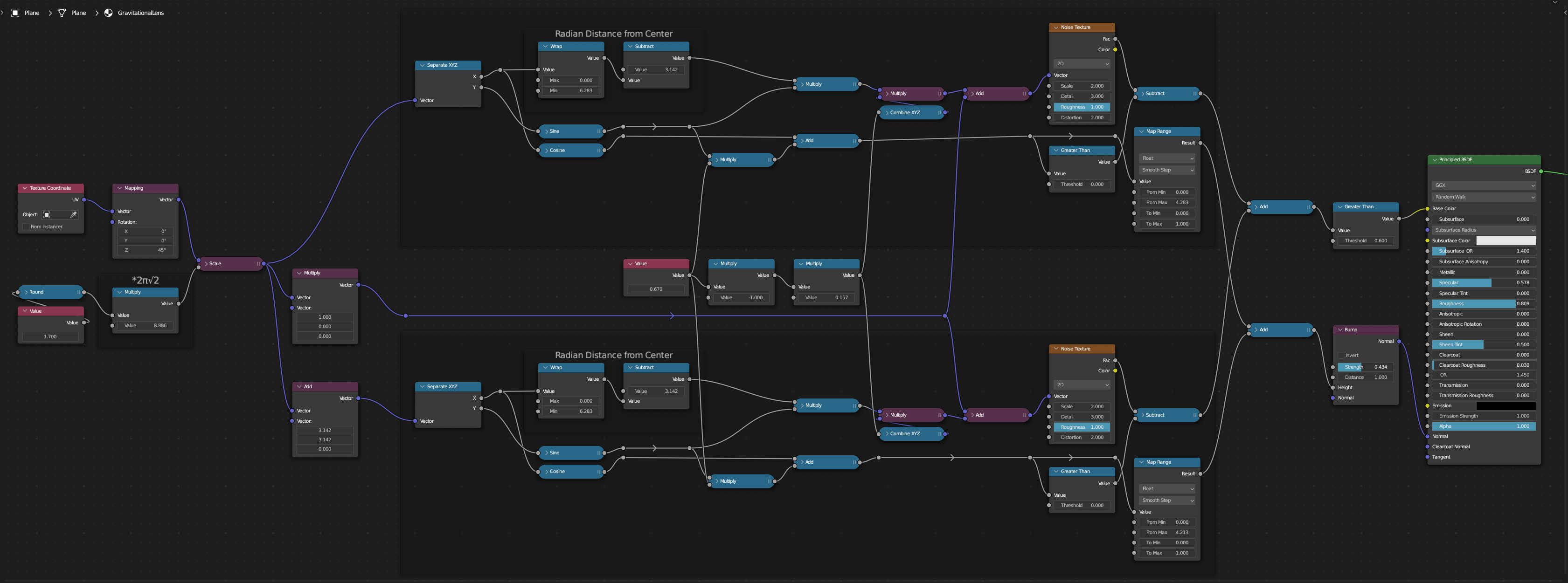Select second Plane mesh breadcrumb item
The height and width of the screenshot is (583, 1568).
click(78, 13)
